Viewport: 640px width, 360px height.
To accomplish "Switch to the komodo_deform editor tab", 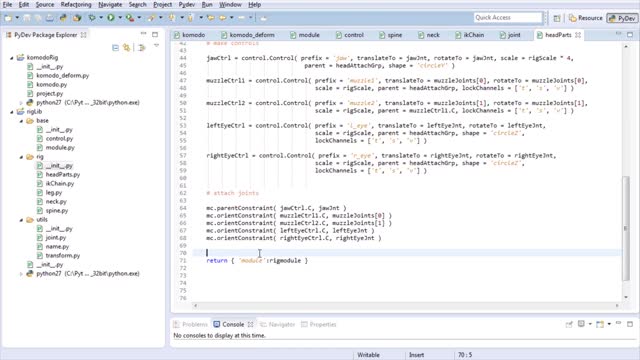I will point(247,35).
